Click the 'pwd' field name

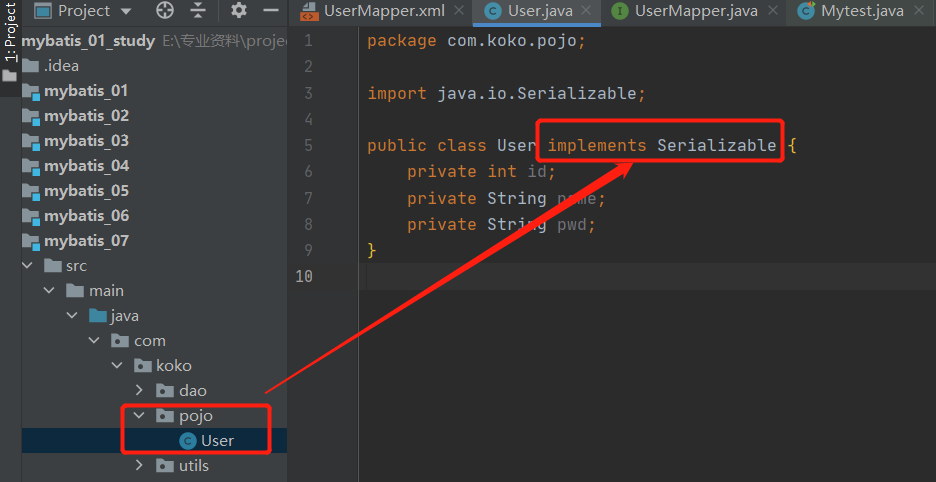571,225
